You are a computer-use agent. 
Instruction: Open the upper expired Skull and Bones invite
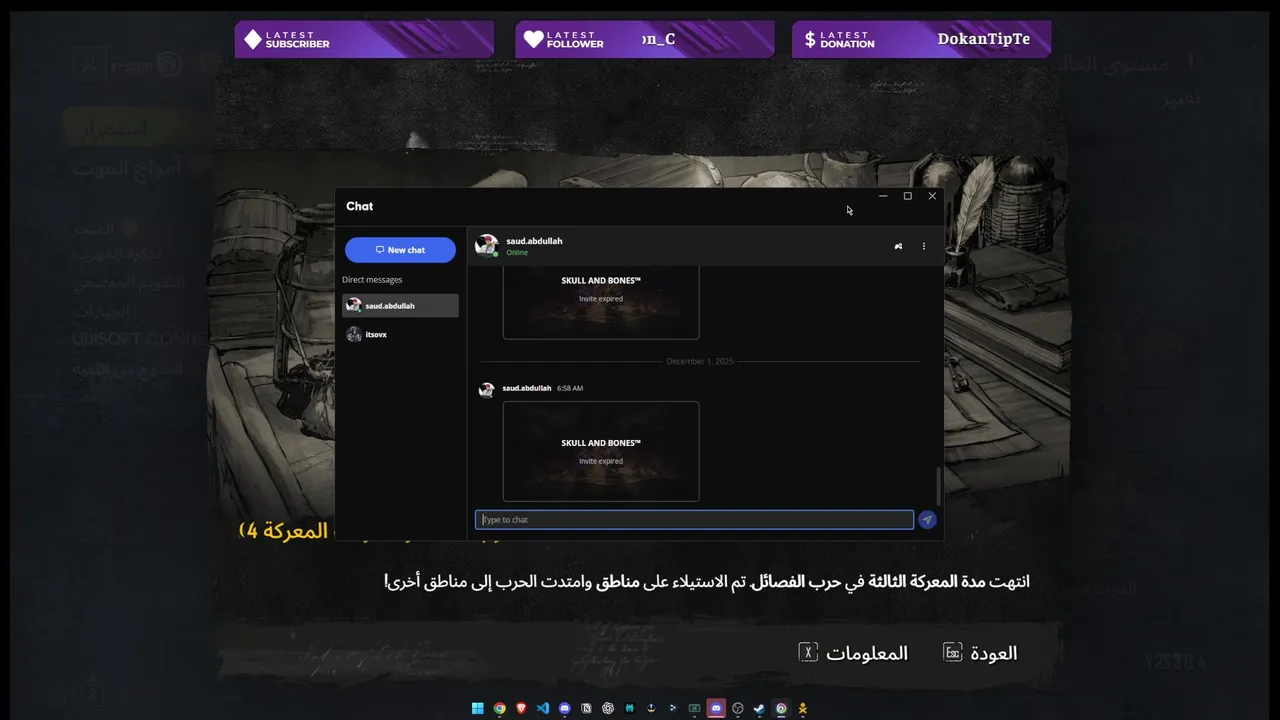[601, 303]
